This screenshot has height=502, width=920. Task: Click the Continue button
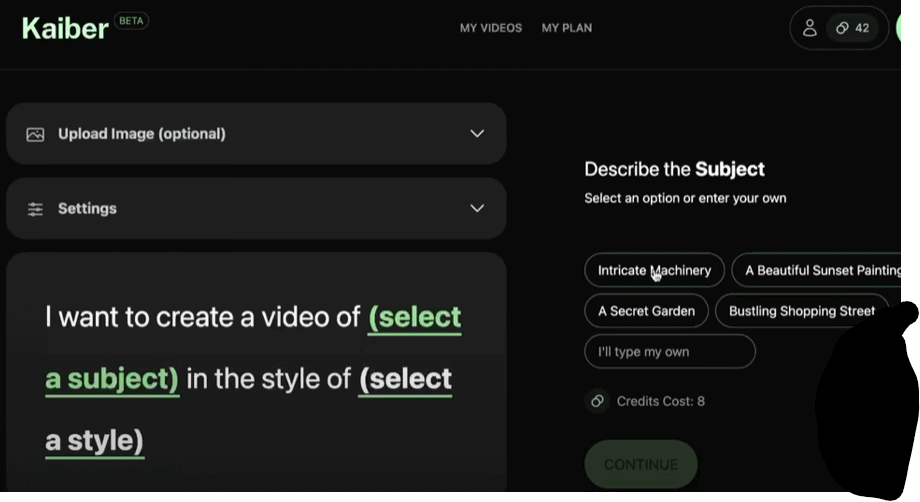pyautogui.click(x=641, y=464)
